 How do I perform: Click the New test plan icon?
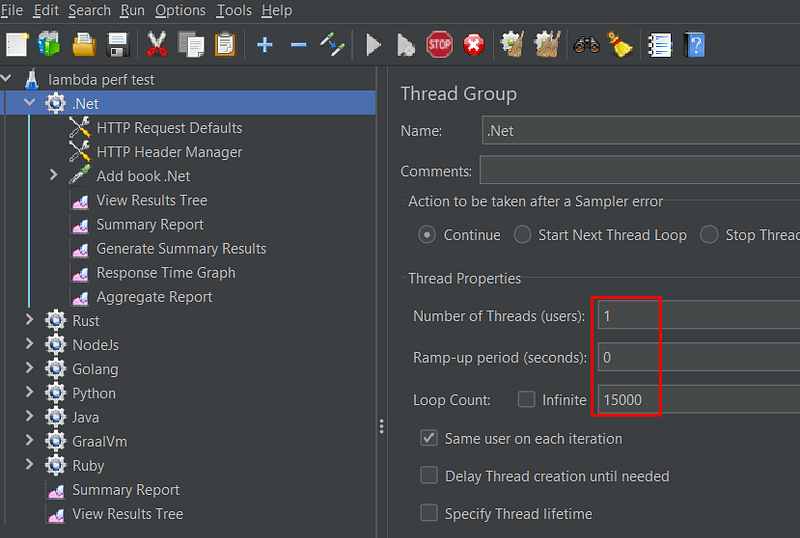(x=17, y=45)
